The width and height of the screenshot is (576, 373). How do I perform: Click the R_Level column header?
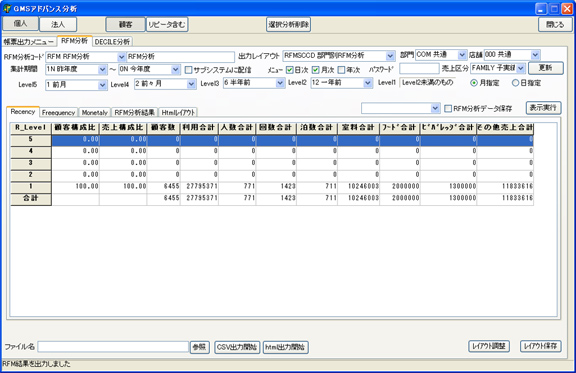[31, 128]
